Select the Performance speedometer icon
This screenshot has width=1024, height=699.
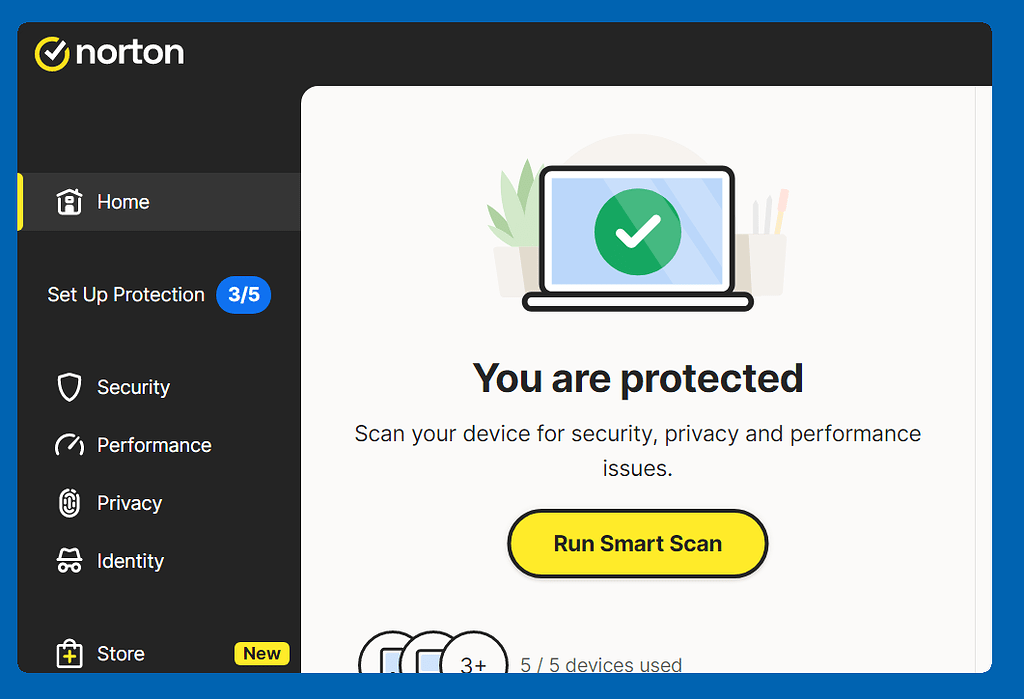click(68, 445)
